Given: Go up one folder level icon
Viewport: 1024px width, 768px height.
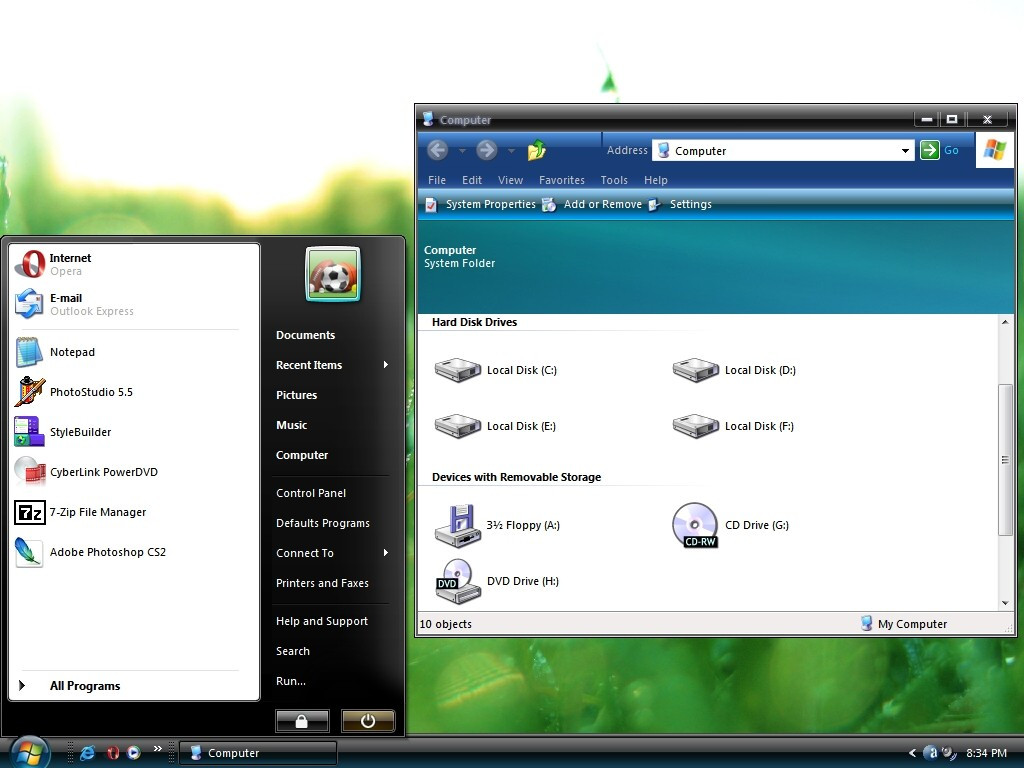Looking at the screenshot, I should coord(537,150).
